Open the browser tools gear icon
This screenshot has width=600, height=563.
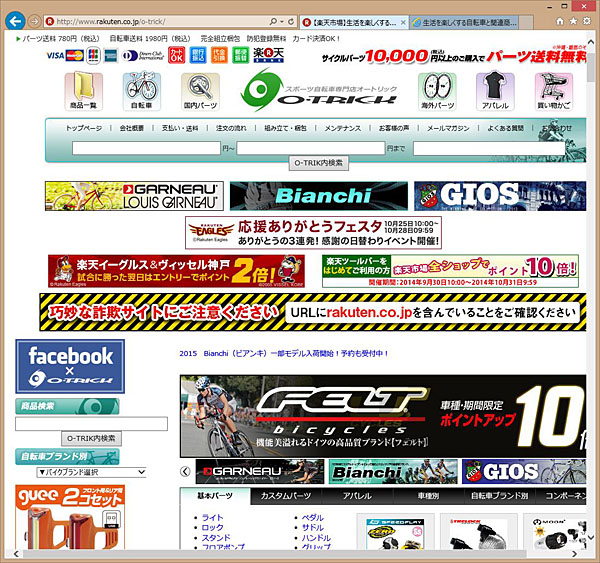click(x=587, y=21)
